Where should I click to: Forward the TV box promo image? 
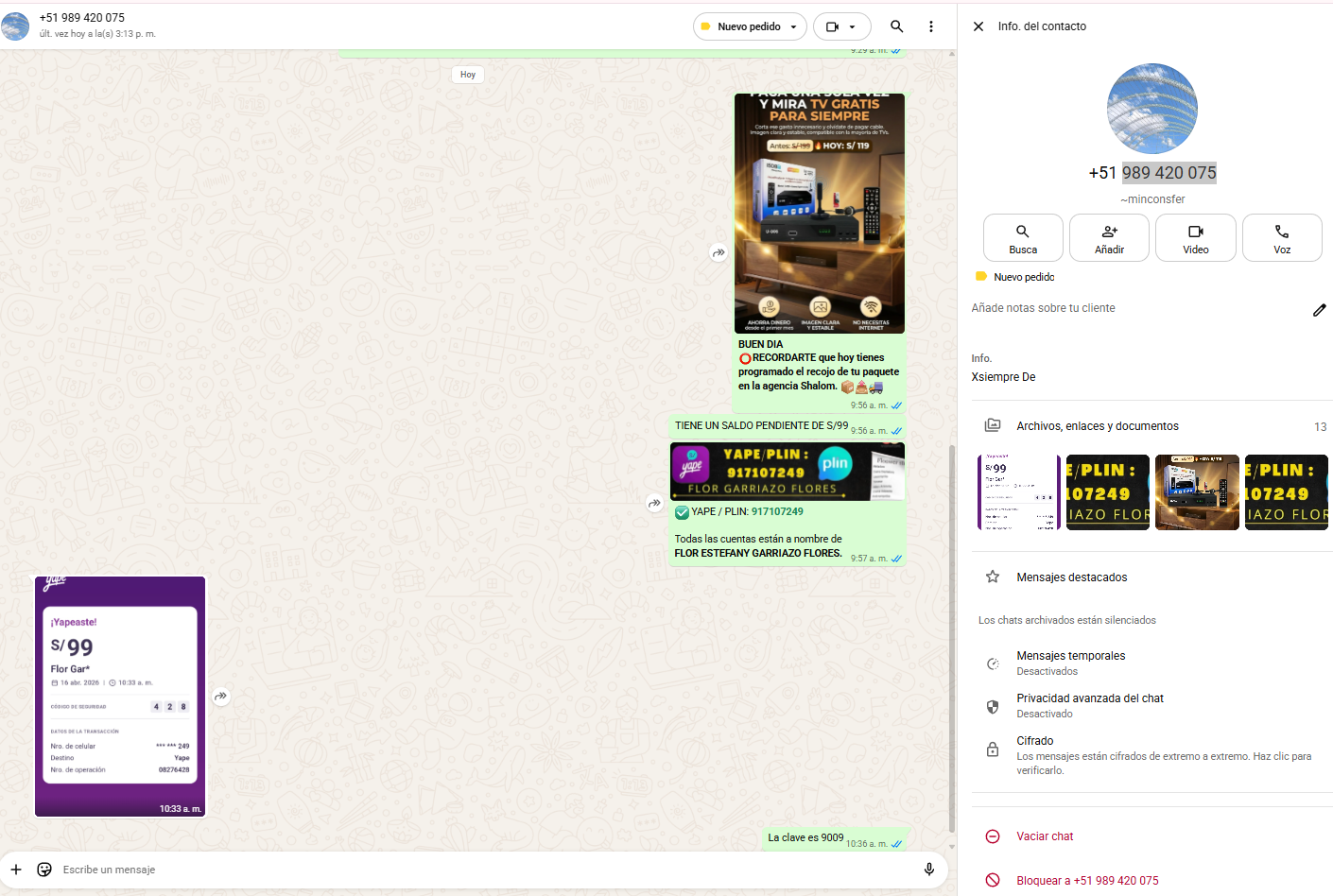click(x=718, y=252)
